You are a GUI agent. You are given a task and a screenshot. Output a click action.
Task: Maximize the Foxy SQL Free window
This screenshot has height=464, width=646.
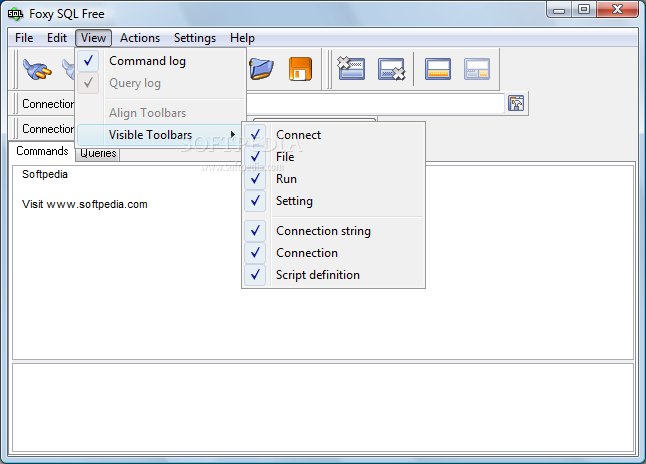583,9
